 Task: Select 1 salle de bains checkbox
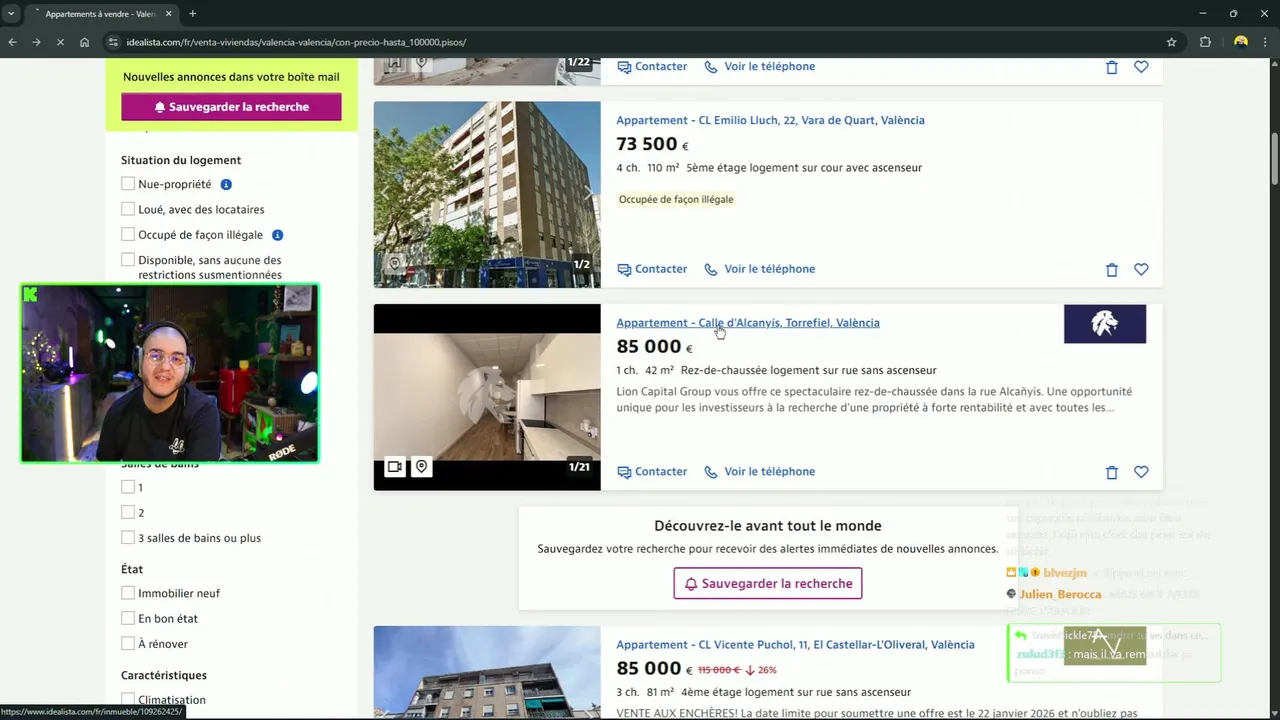click(x=128, y=487)
